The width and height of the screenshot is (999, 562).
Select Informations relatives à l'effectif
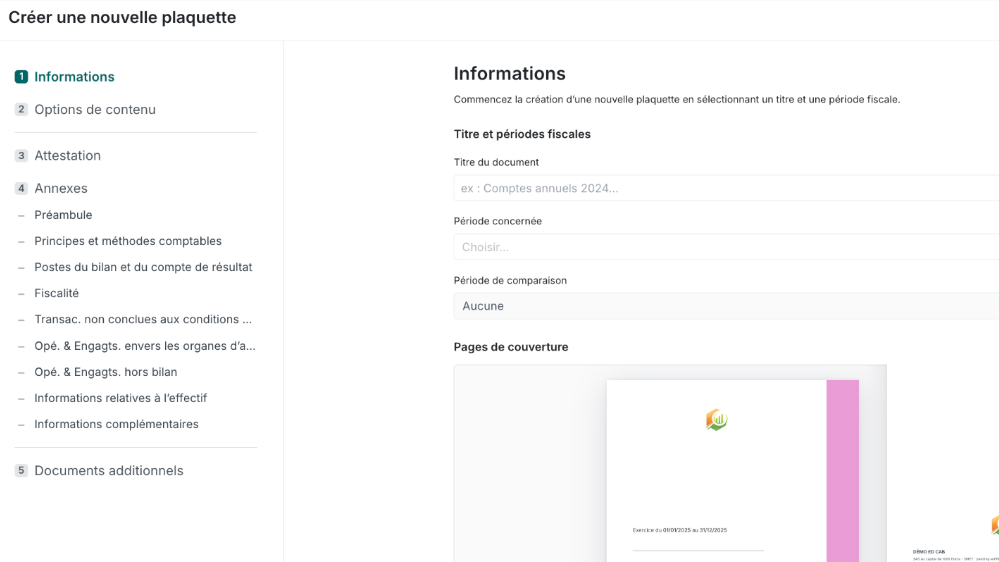click(121, 398)
